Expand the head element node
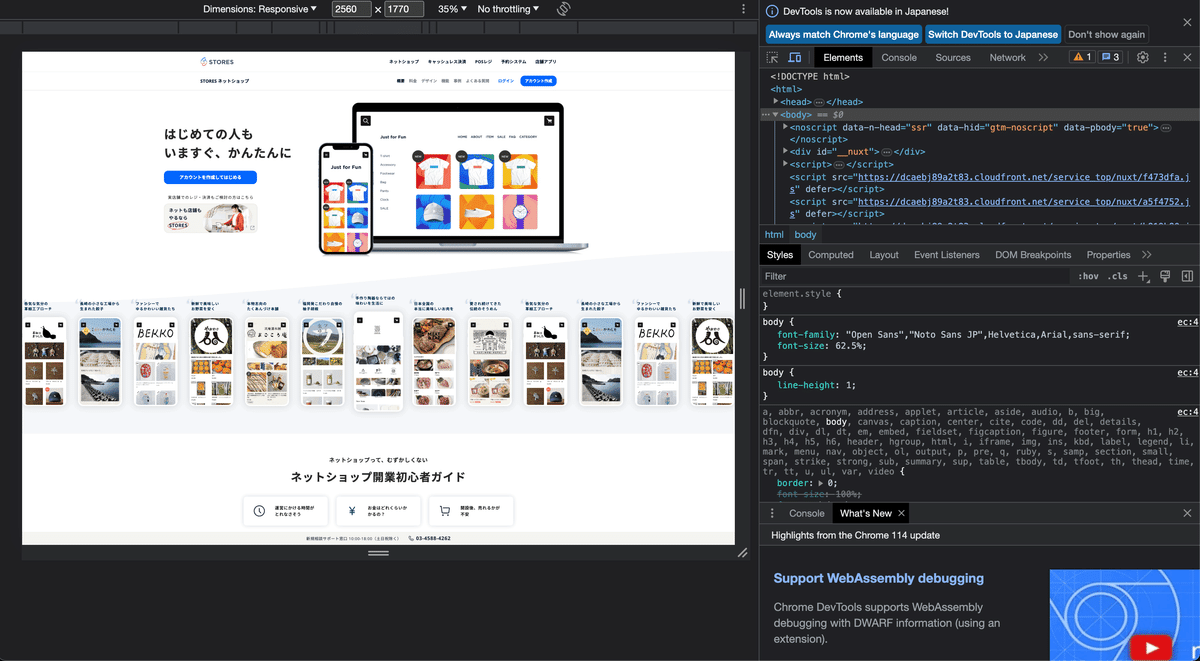This screenshot has height=661, width=1200. coord(777,102)
